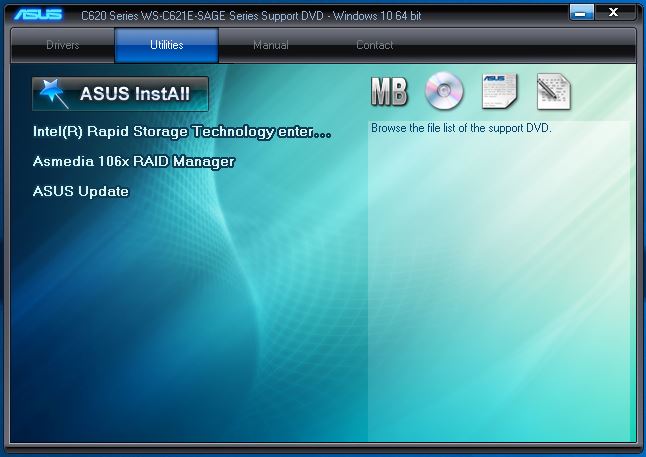The height and width of the screenshot is (457, 646).
Task: Select the ASUS Update utility
Action: click(x=81, y=191)
